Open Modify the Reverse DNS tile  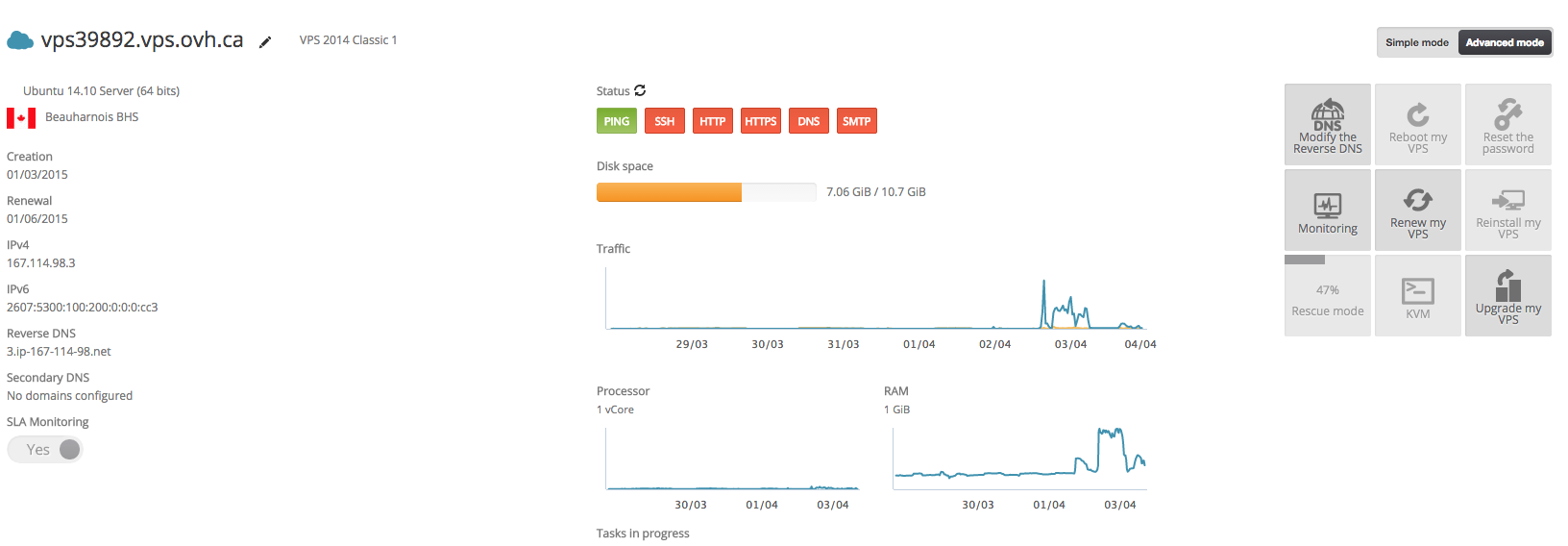(1327, 125)
